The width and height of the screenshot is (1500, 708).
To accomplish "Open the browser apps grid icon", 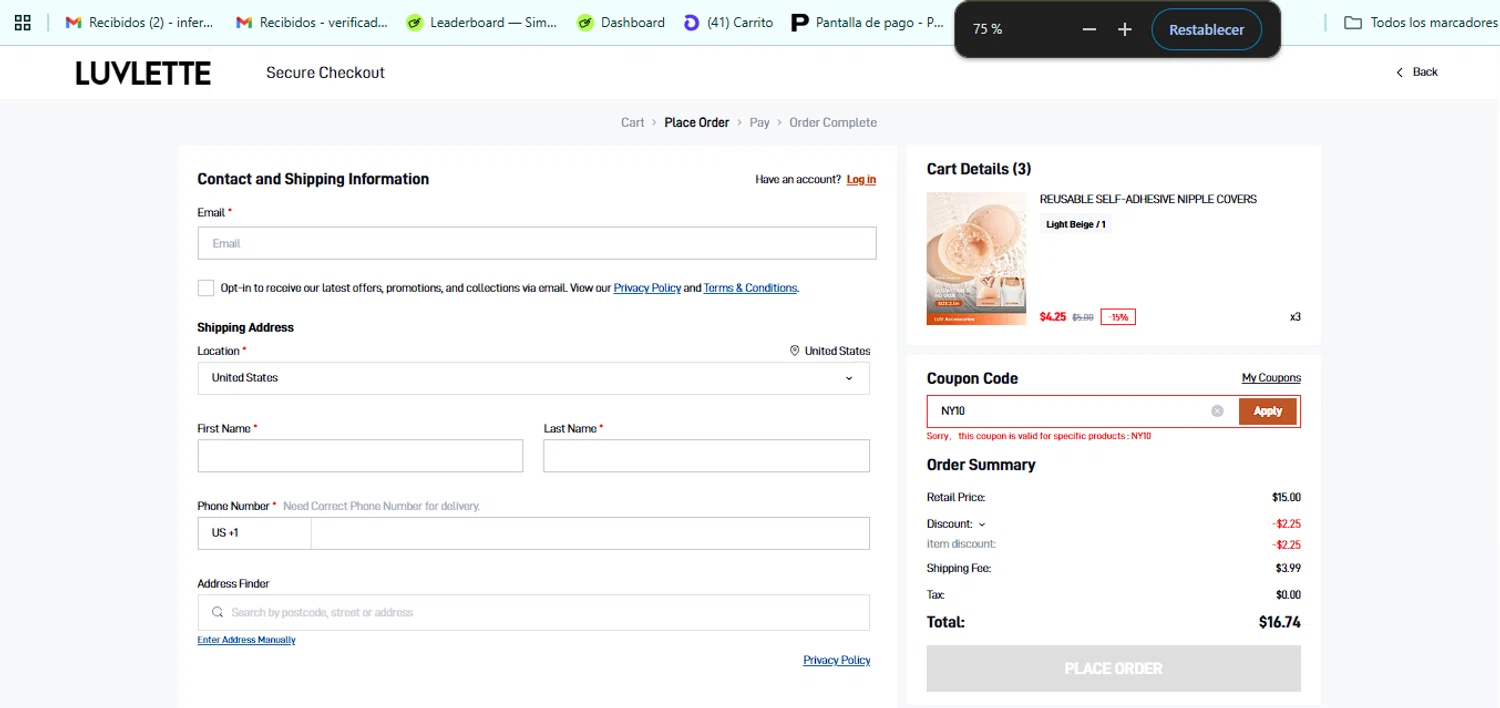I will (x=23, y=22).
